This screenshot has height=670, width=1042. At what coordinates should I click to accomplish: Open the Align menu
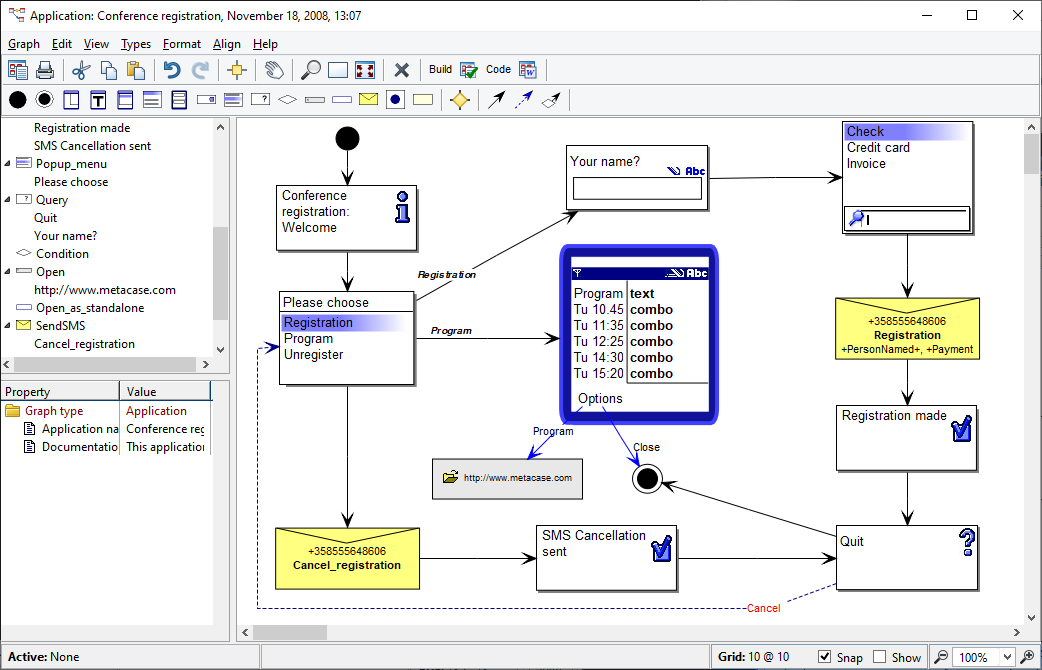[x=227, y=44]
